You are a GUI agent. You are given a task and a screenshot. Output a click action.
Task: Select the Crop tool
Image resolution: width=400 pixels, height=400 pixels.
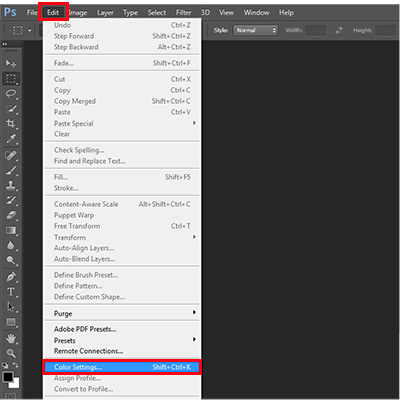[11, 124]
